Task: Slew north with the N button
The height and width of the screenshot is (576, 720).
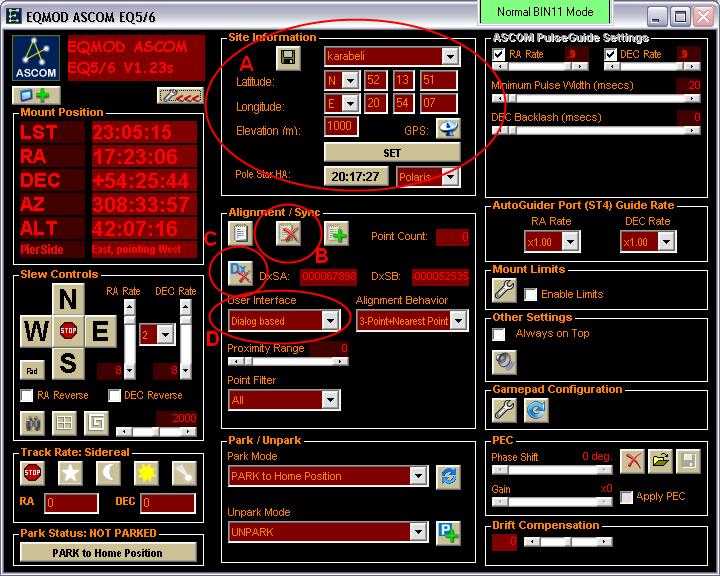Action: tap(68, 299)
